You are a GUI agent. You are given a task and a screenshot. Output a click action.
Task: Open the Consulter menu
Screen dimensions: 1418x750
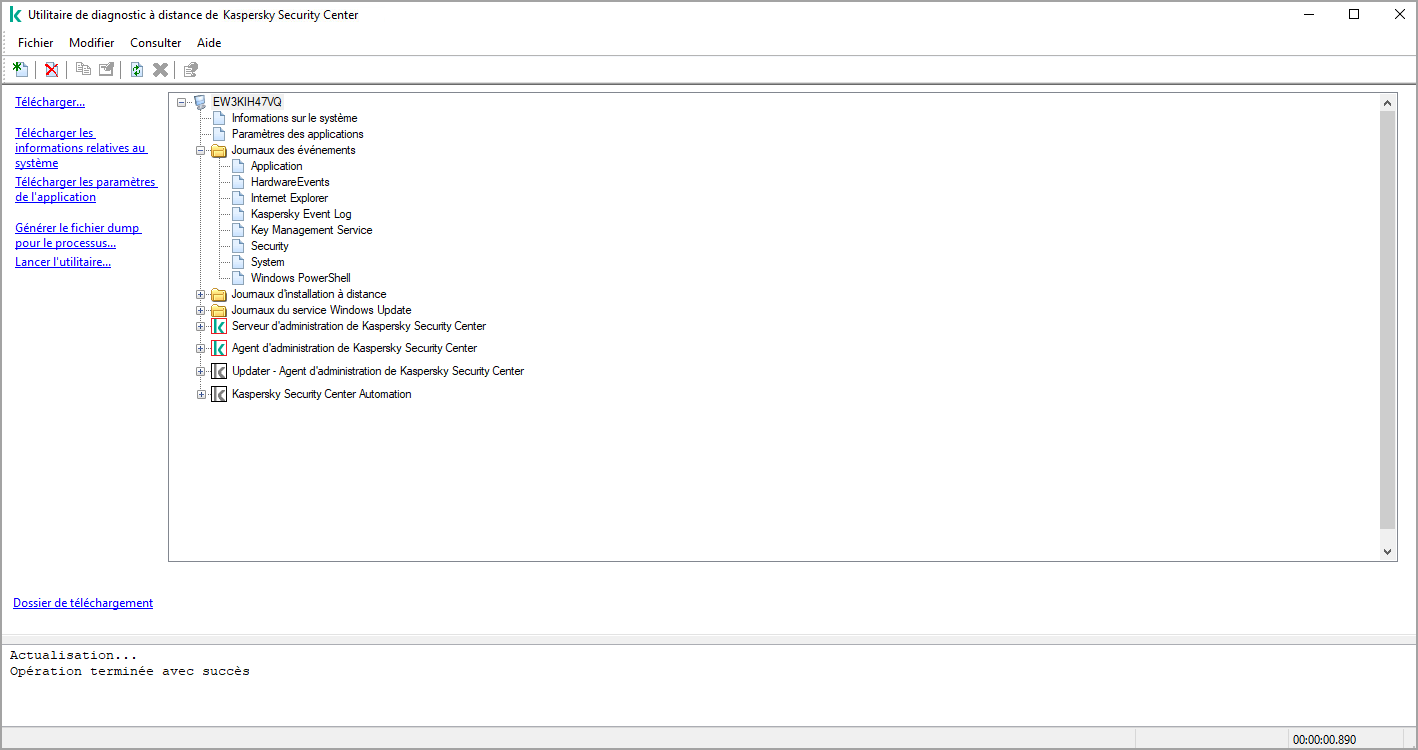pos(156,43)
